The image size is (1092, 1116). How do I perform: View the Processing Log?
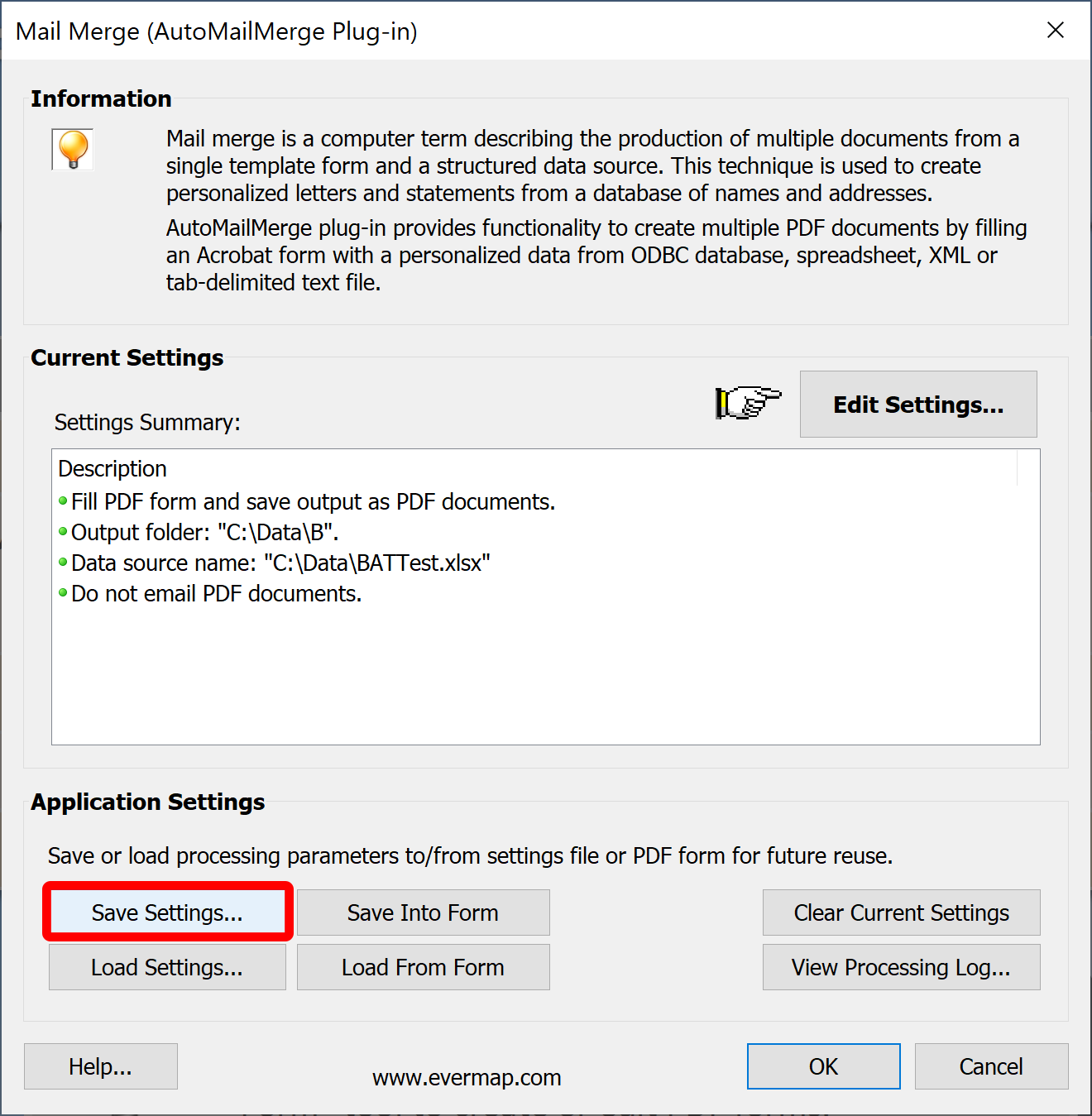[x=901, y=967]
